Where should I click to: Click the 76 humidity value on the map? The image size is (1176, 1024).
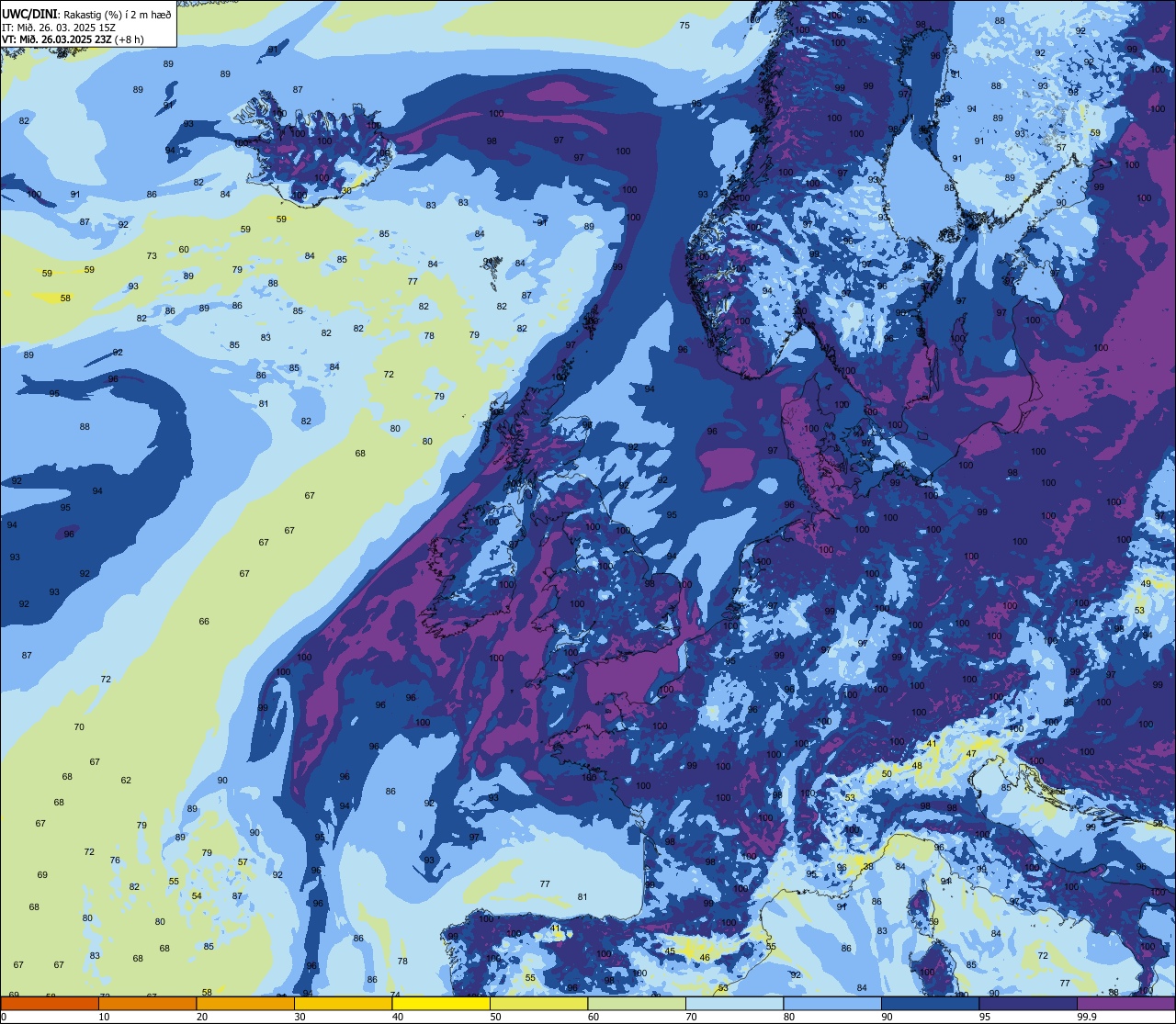115,861
